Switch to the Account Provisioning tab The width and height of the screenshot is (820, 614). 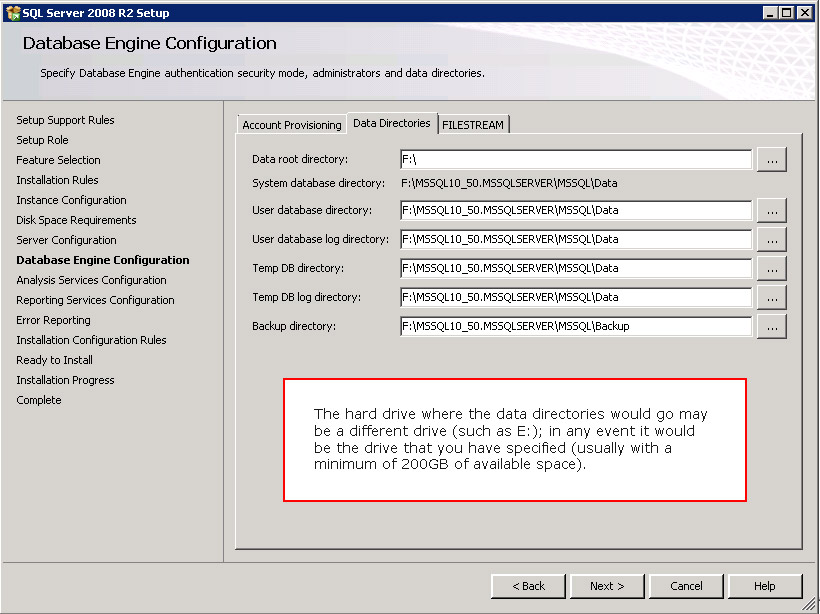coord(291,125)
